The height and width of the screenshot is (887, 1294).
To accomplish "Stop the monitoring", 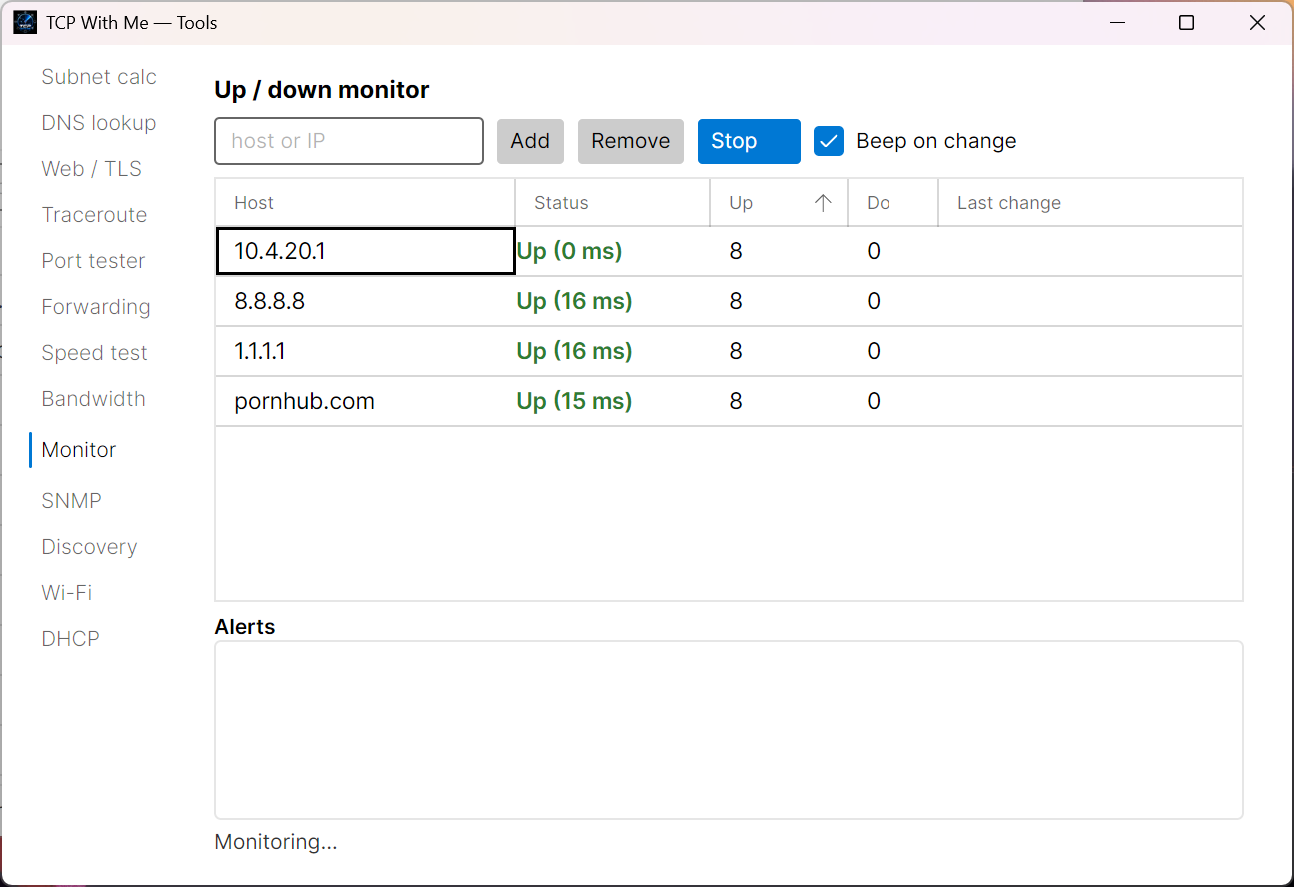I will pos(749,141).
